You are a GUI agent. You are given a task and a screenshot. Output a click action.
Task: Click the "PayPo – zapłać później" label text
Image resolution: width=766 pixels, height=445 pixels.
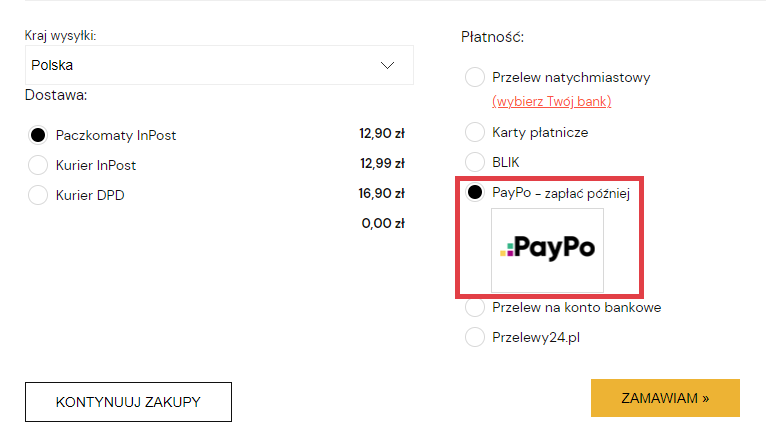pyautogui.click(x=560, y=192)
